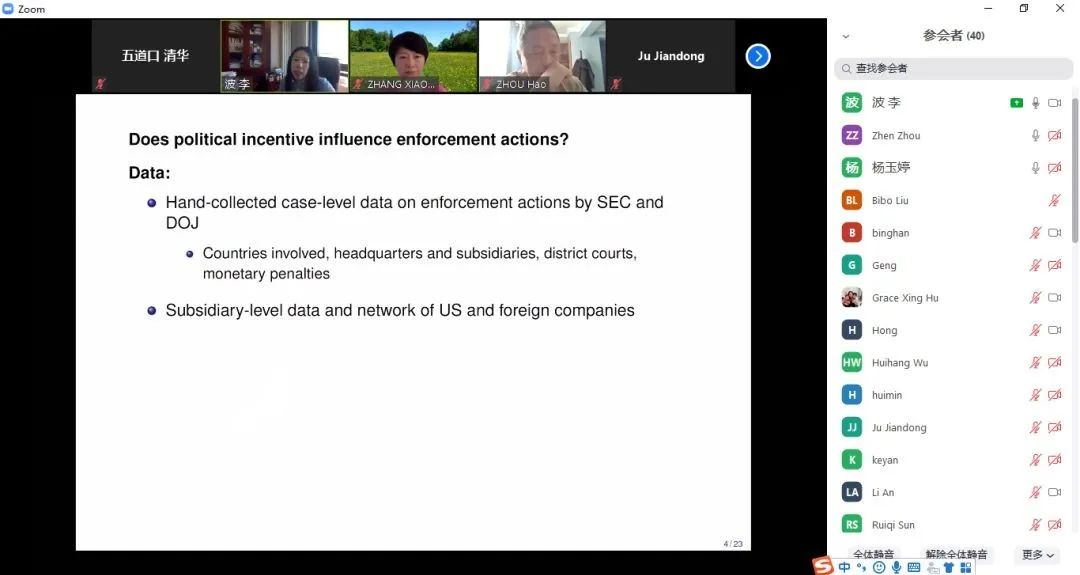Click Zhen Zhou's microphone icon
The height and width of the screenshot is (575, 1080).
click(1036, 136)
